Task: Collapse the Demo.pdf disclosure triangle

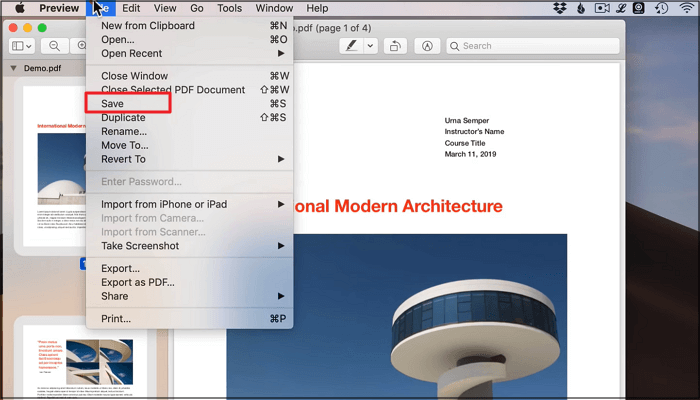Action: (13, 68)
